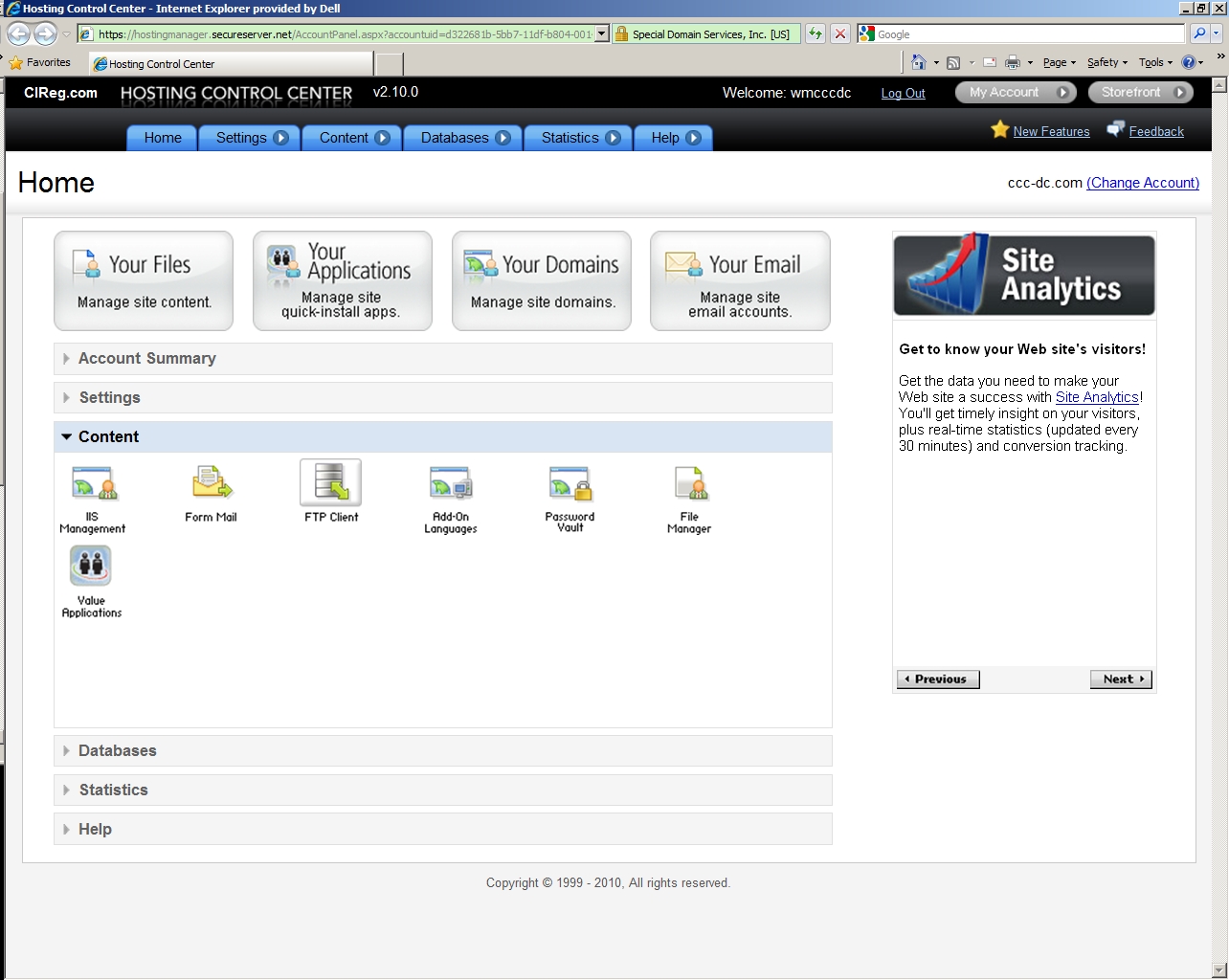Image resolution: width=1229 pixels, height=980 pixels.
Task: Open the File Manager
Action: (689, 500)
